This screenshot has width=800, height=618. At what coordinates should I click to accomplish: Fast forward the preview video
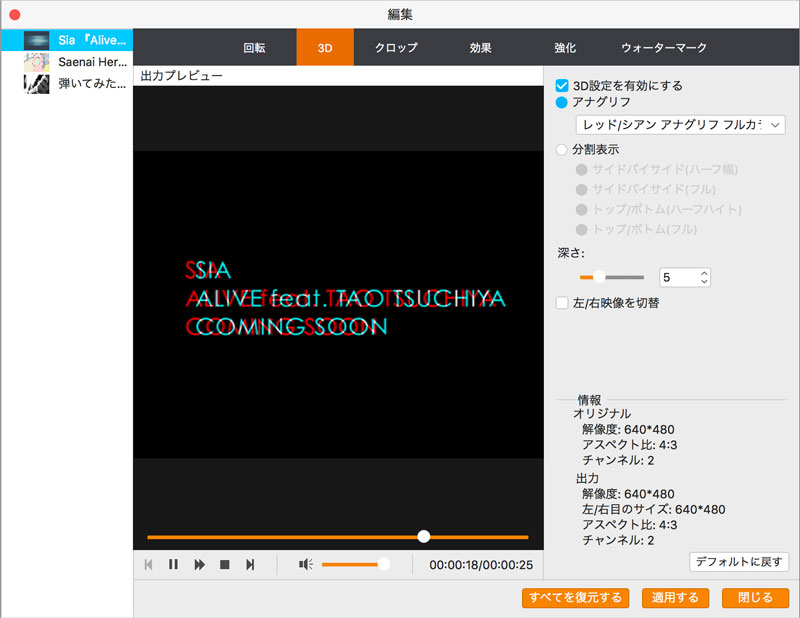(199, 564)
